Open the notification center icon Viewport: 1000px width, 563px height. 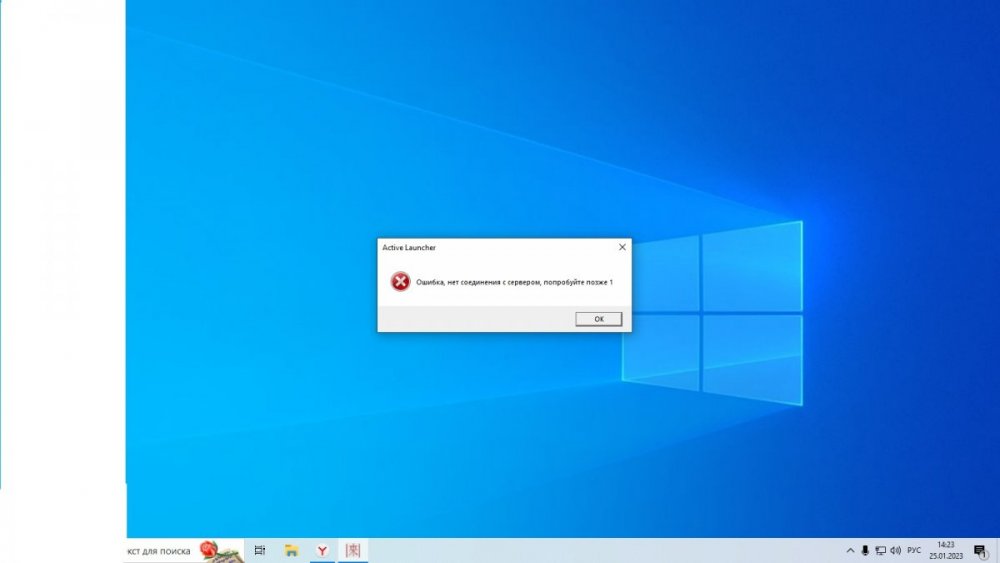(x=980, y=551)
